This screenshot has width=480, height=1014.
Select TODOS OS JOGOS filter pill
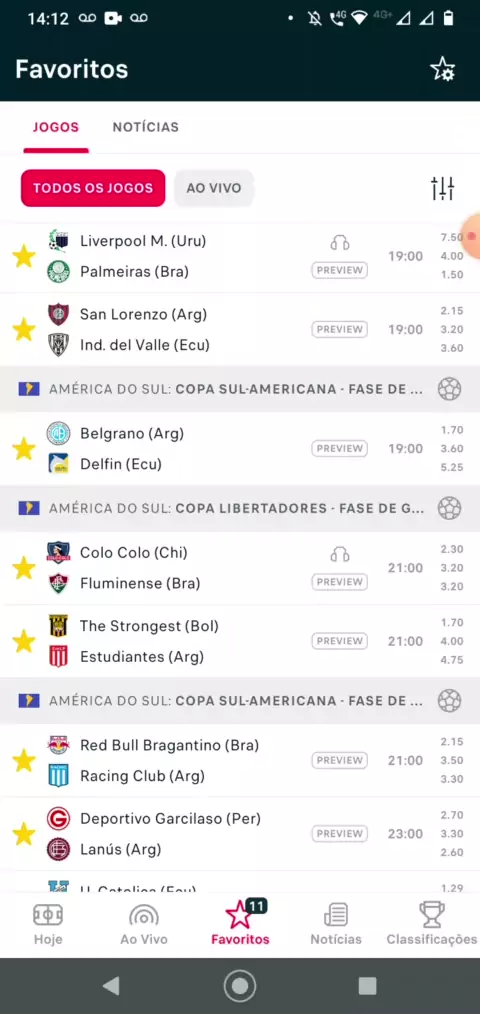click(93, 188)
